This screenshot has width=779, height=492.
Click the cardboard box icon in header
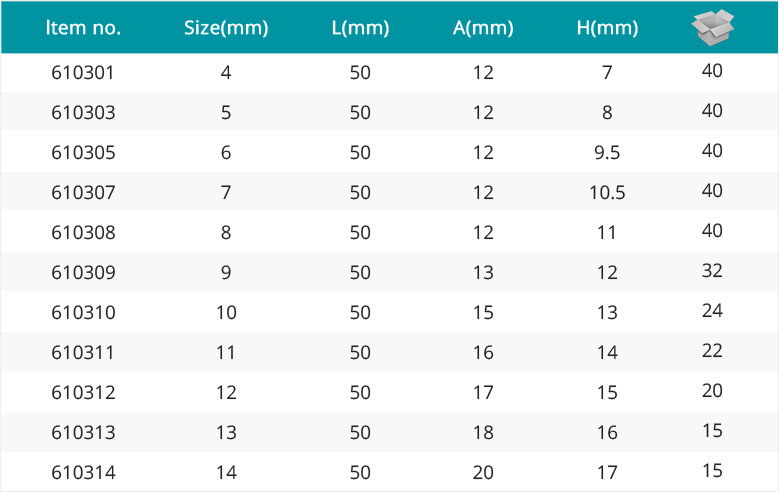pos(712,27)
